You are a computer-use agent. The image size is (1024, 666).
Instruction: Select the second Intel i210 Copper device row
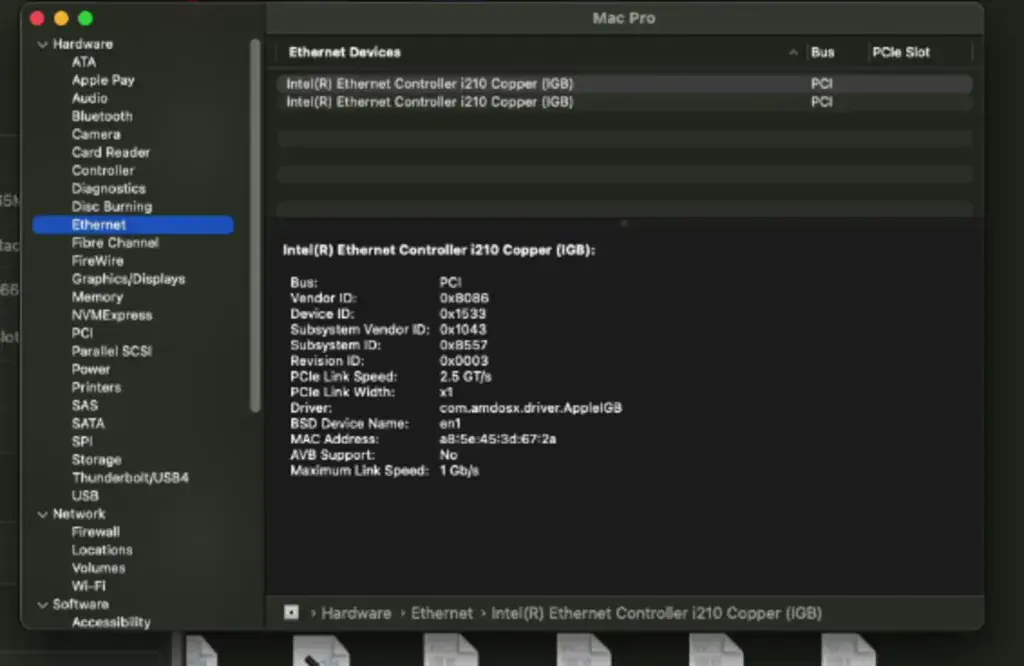coord(625,102)
